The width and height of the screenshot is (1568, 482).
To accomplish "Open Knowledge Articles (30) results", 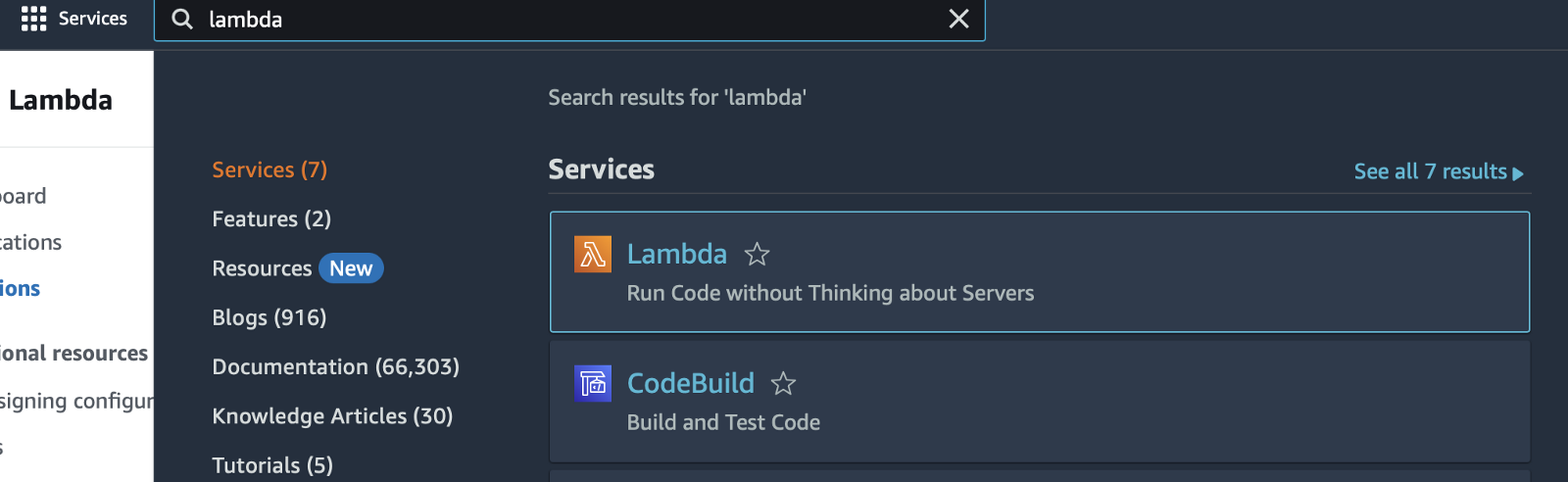I will pyautogui.click(x=332, y=416).
